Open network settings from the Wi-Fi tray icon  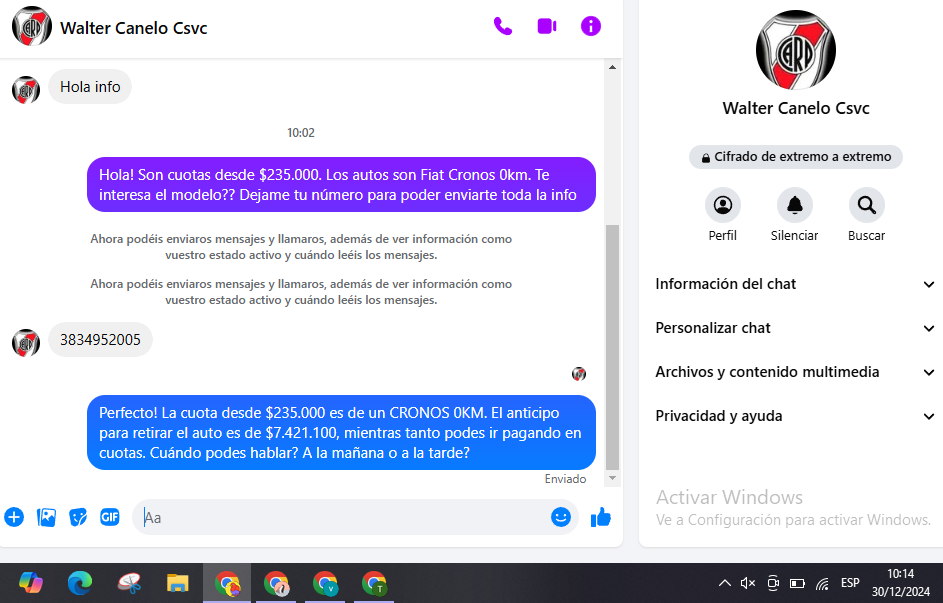[x=822, y=583]
